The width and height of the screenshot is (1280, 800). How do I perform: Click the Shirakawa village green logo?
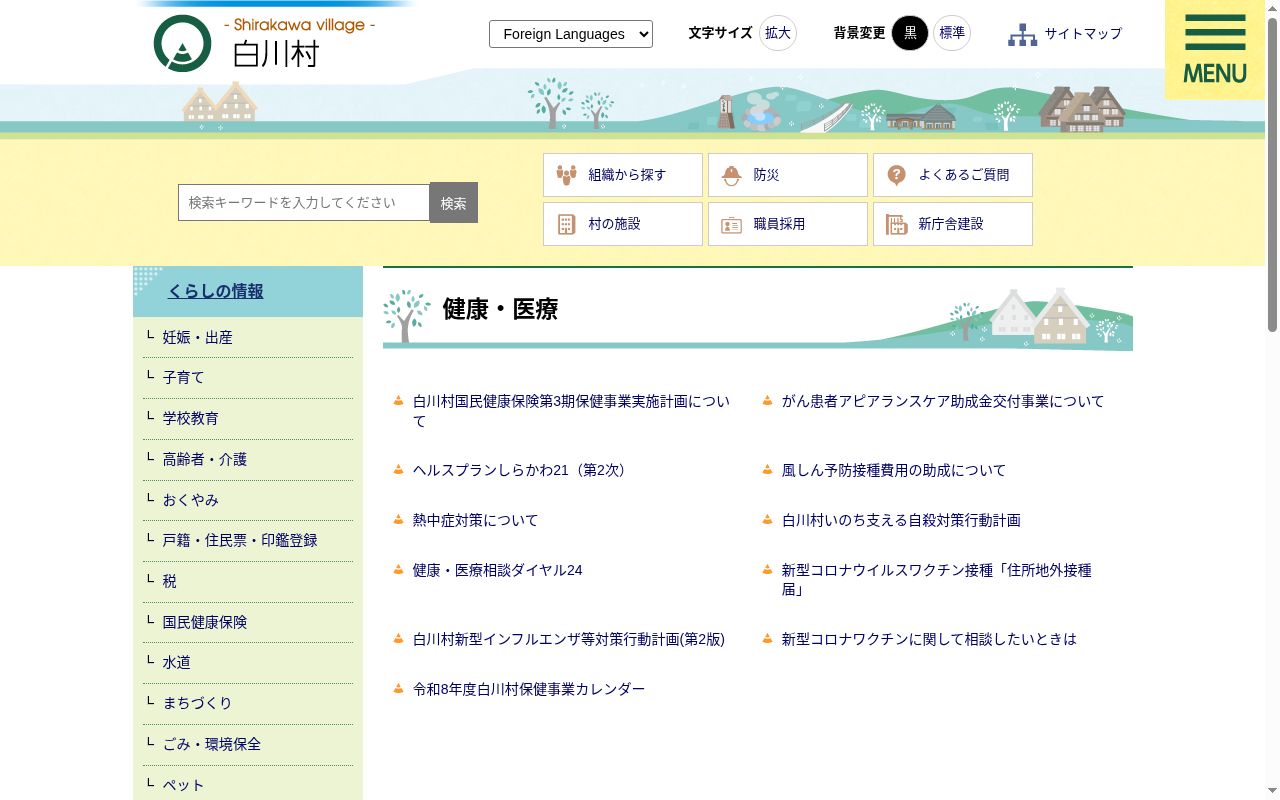tap(182, 43)
